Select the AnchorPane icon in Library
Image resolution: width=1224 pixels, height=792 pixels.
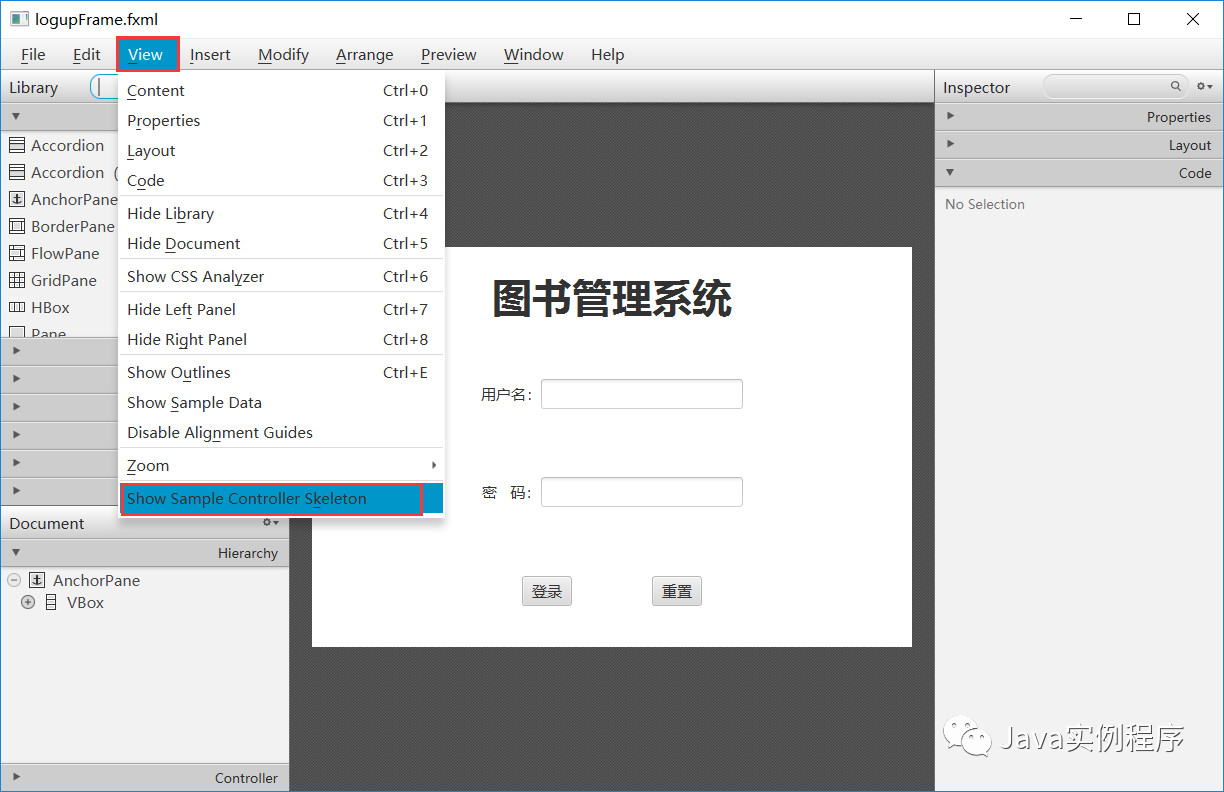[17, 199]
